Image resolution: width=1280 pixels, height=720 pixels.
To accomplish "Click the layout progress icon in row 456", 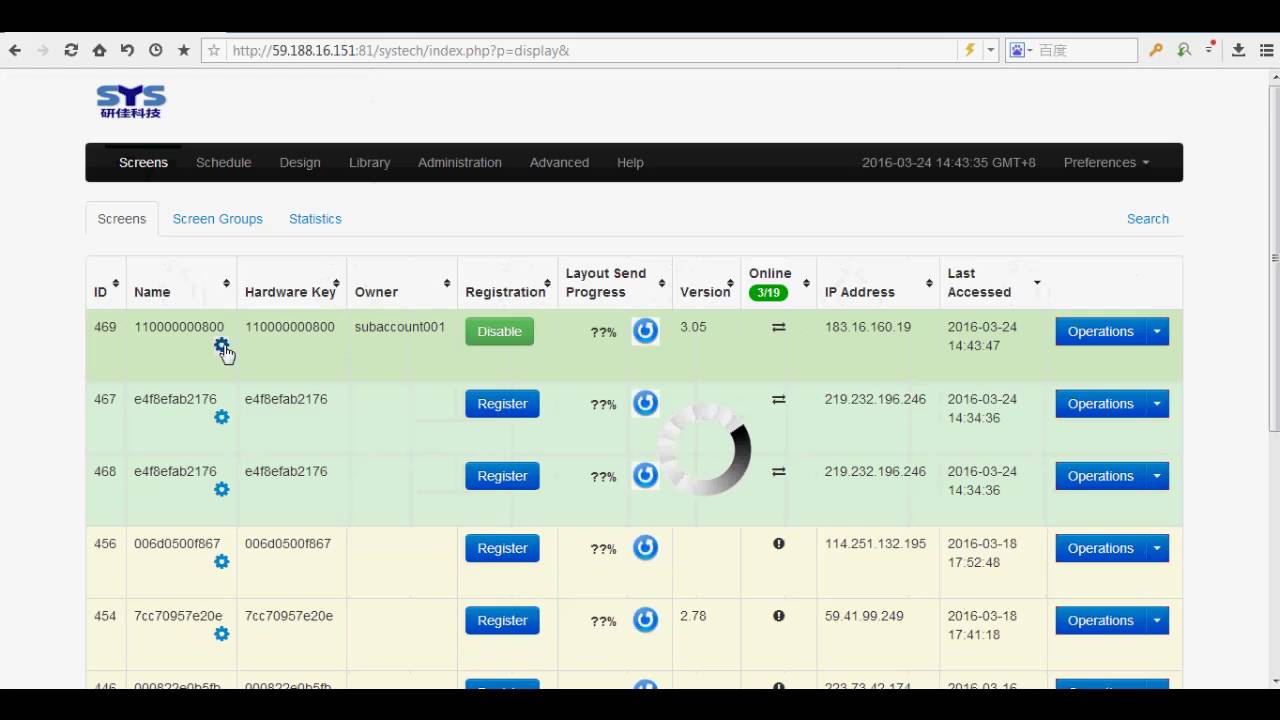I will pos(645,547).
